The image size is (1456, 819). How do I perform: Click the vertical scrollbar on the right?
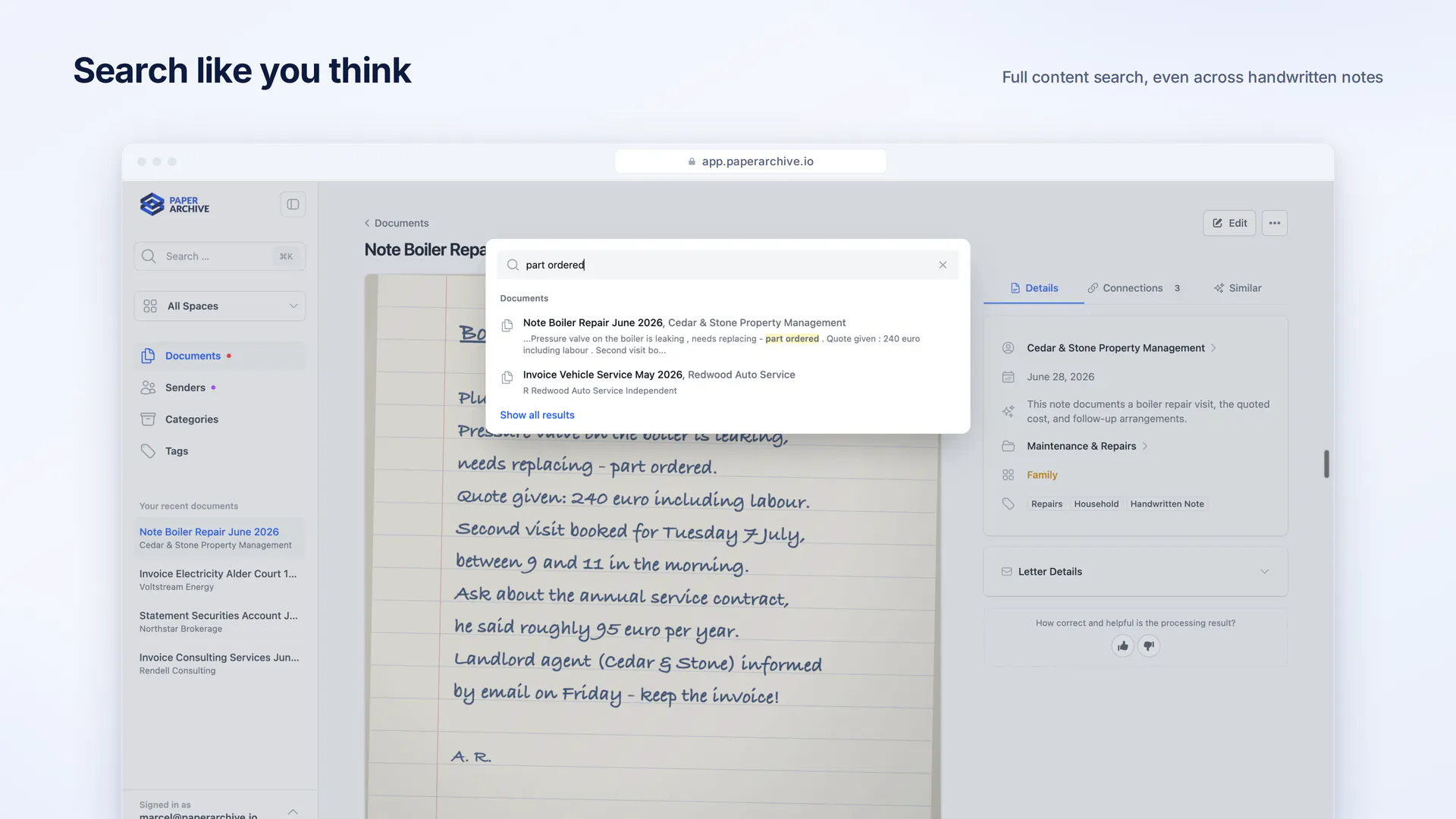(x=1326, y=464)
